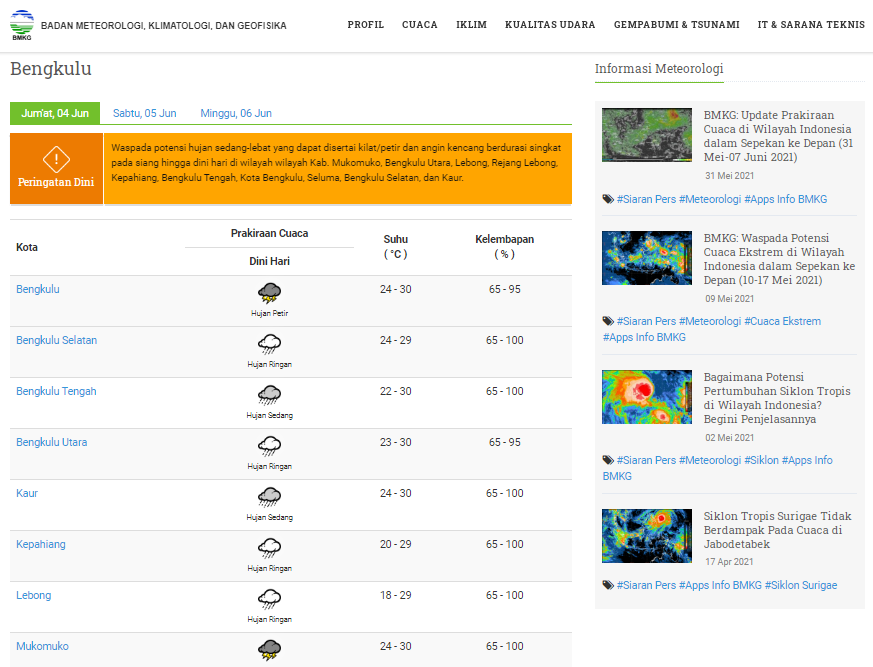Image resolution: width=873 pixels, height=667 pixels.
Task: Click the BADAN METEOROLOGI, KLIMATOLOGI, DAN GEOFISIKA title
Action: point(164,26)
